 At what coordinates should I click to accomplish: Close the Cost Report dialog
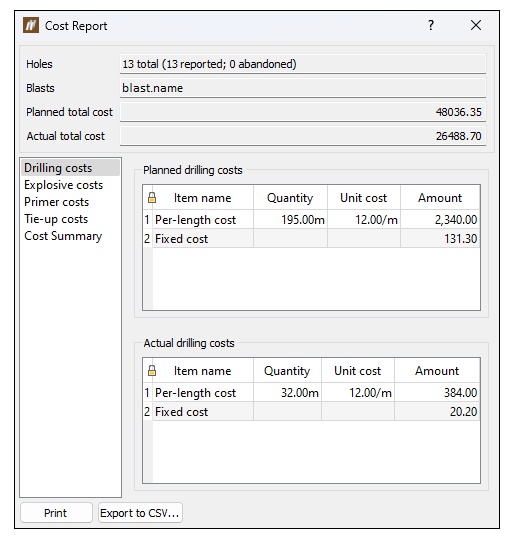(x=476, y=25)
